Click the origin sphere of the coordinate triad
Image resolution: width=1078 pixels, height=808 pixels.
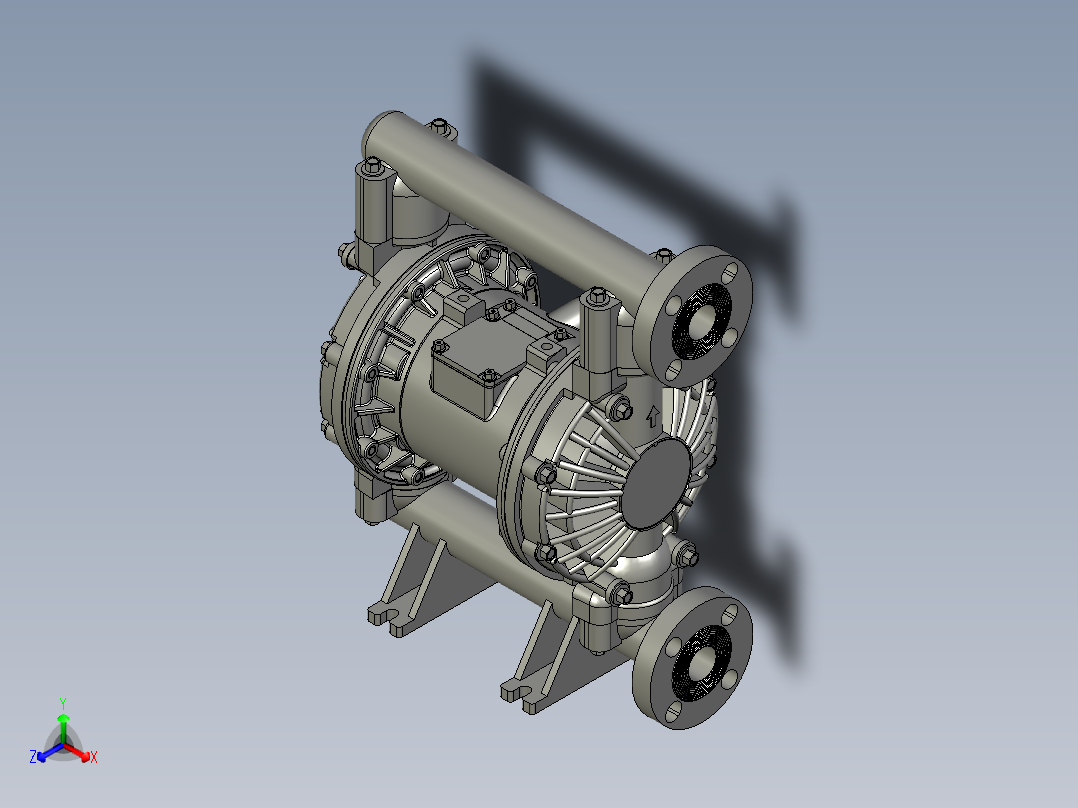pos(63,745)
